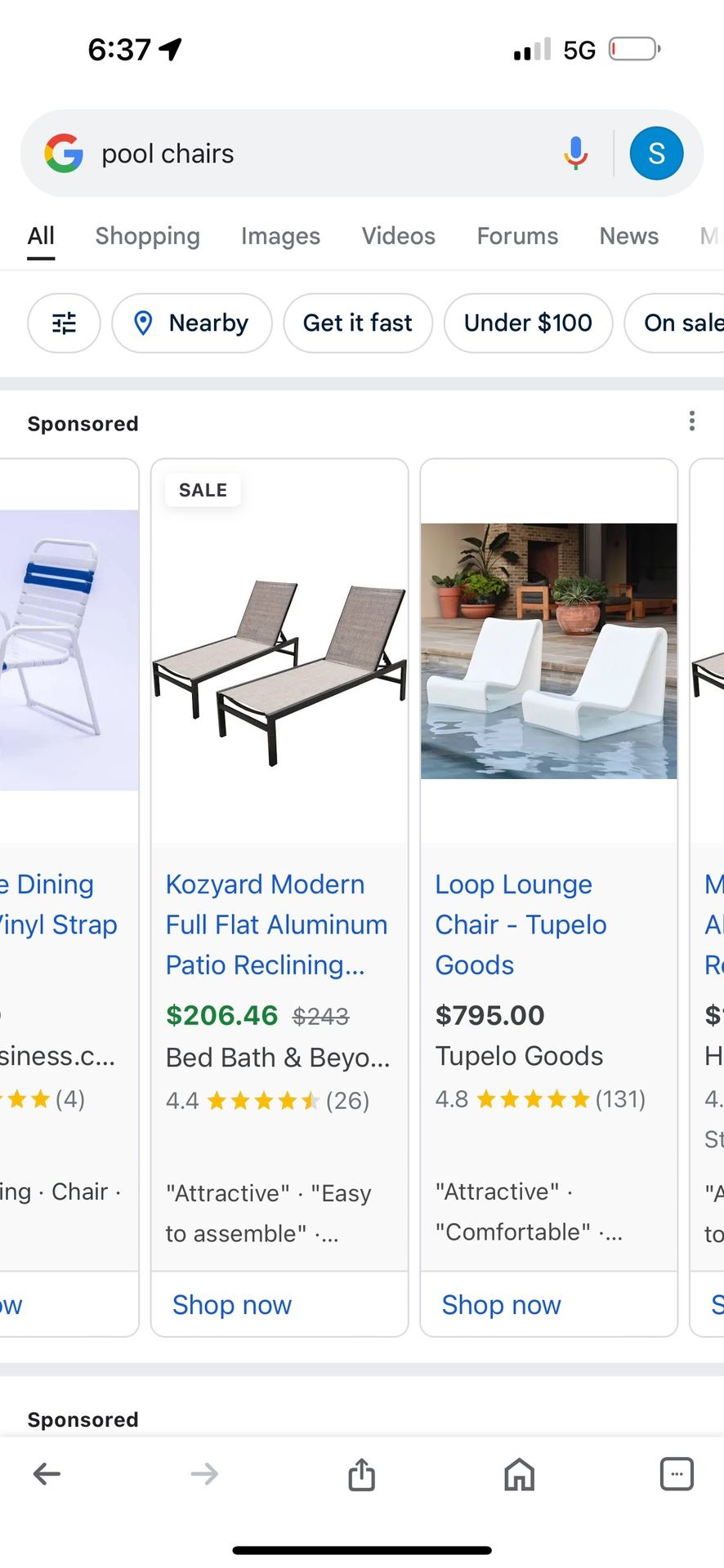Open the search filters icon
The height and width of the screenshot is (1568, 724).
(64, 323)
